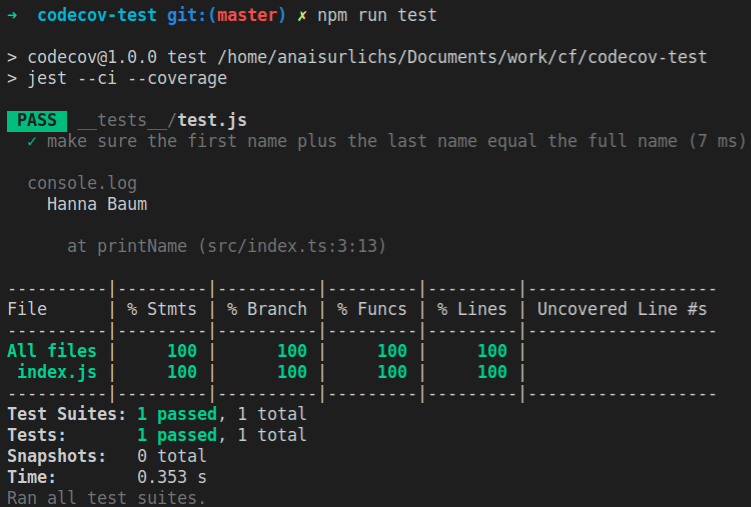Click the % Funcs column header

372,309
